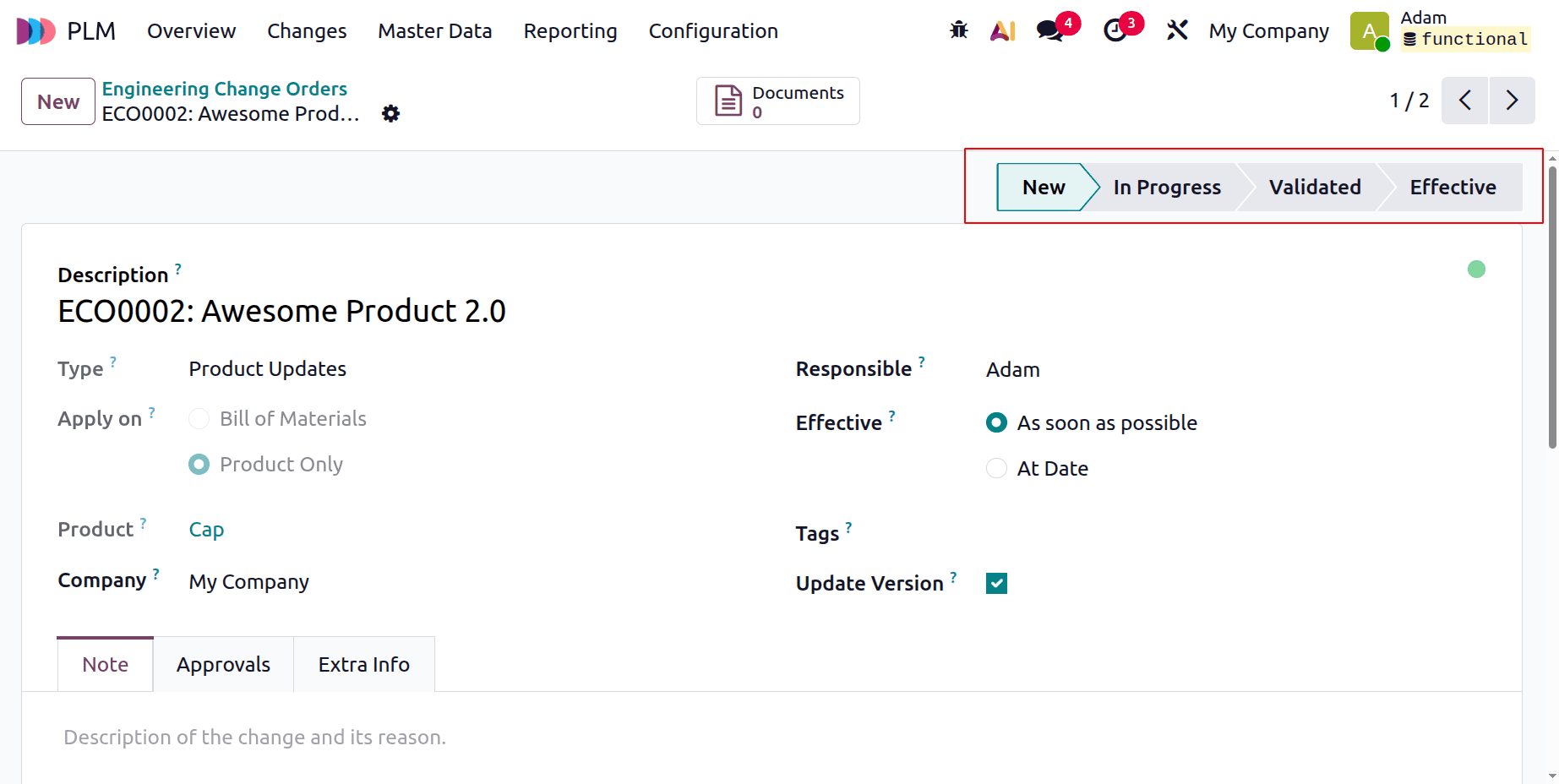Click the New record button

(x=58, y=101)
